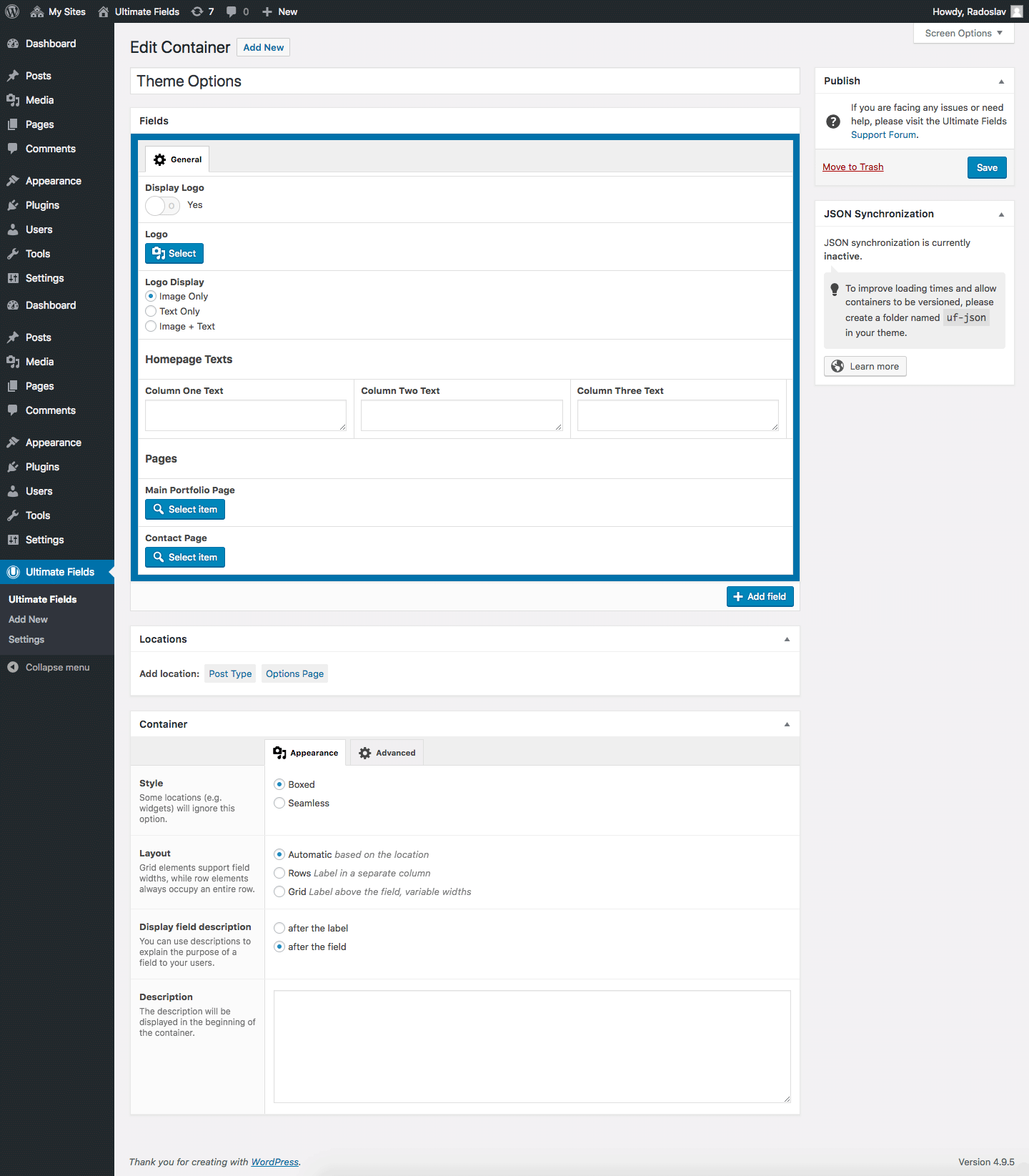Switch to the Advanced container tab
This screenshot has width=1029, height=1176.
pyautogui.click(x=387, y=753)
